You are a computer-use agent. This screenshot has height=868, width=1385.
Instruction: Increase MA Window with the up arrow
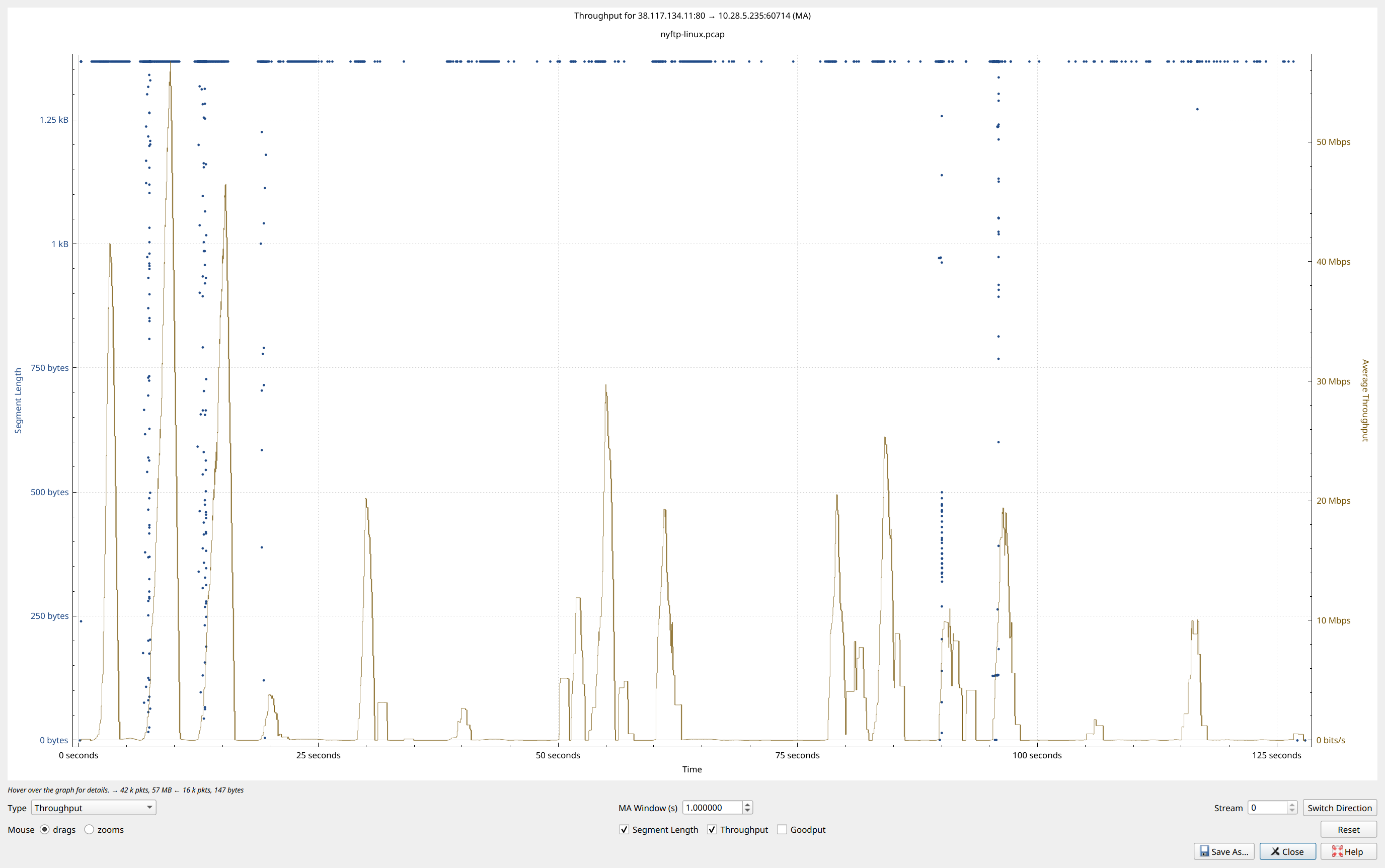[x=748, y=804]
